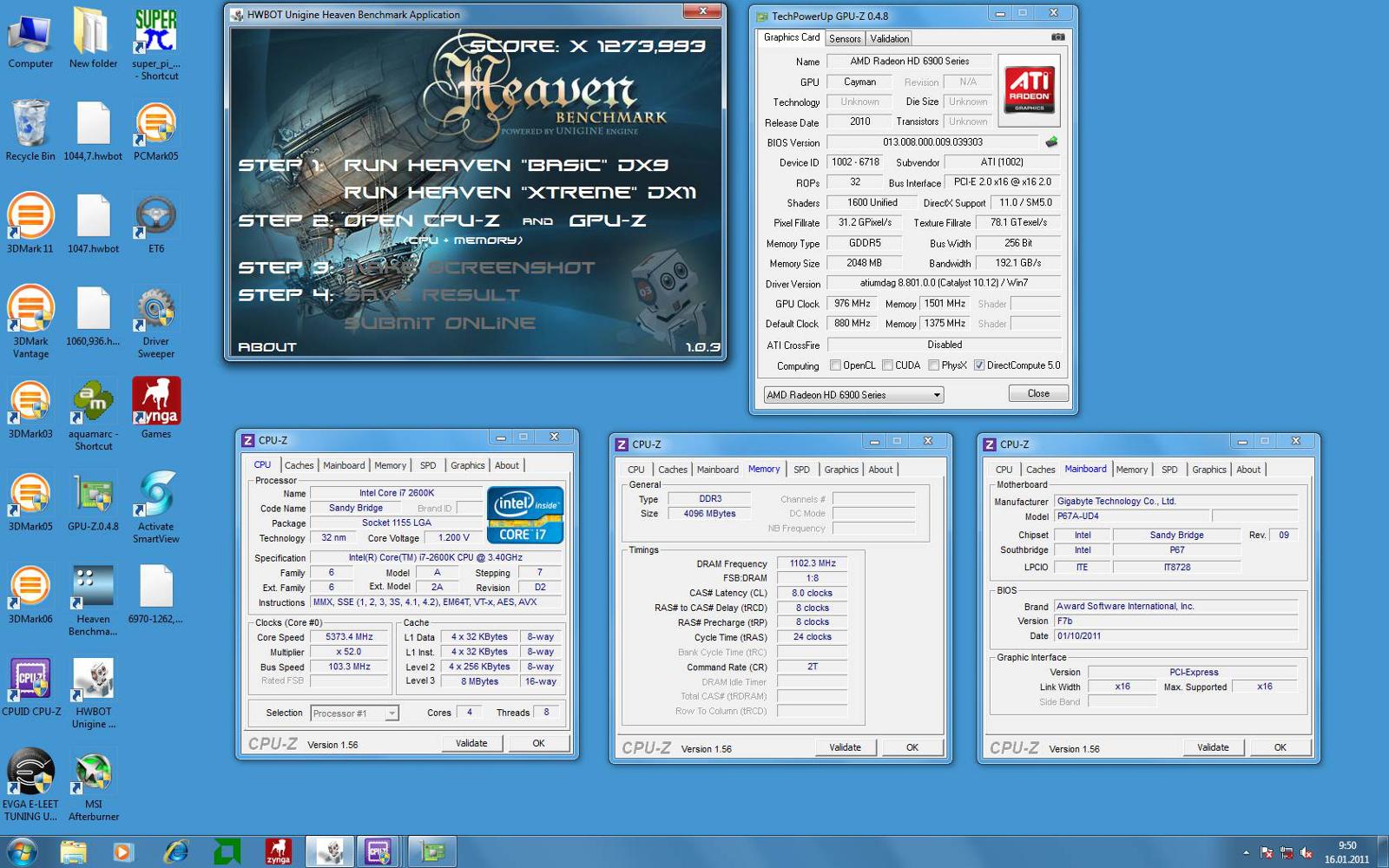This screenshot has height=868, width=1389.
Task: Click OK in the right CPU-Z window
Action: (x=1280, y=747)
